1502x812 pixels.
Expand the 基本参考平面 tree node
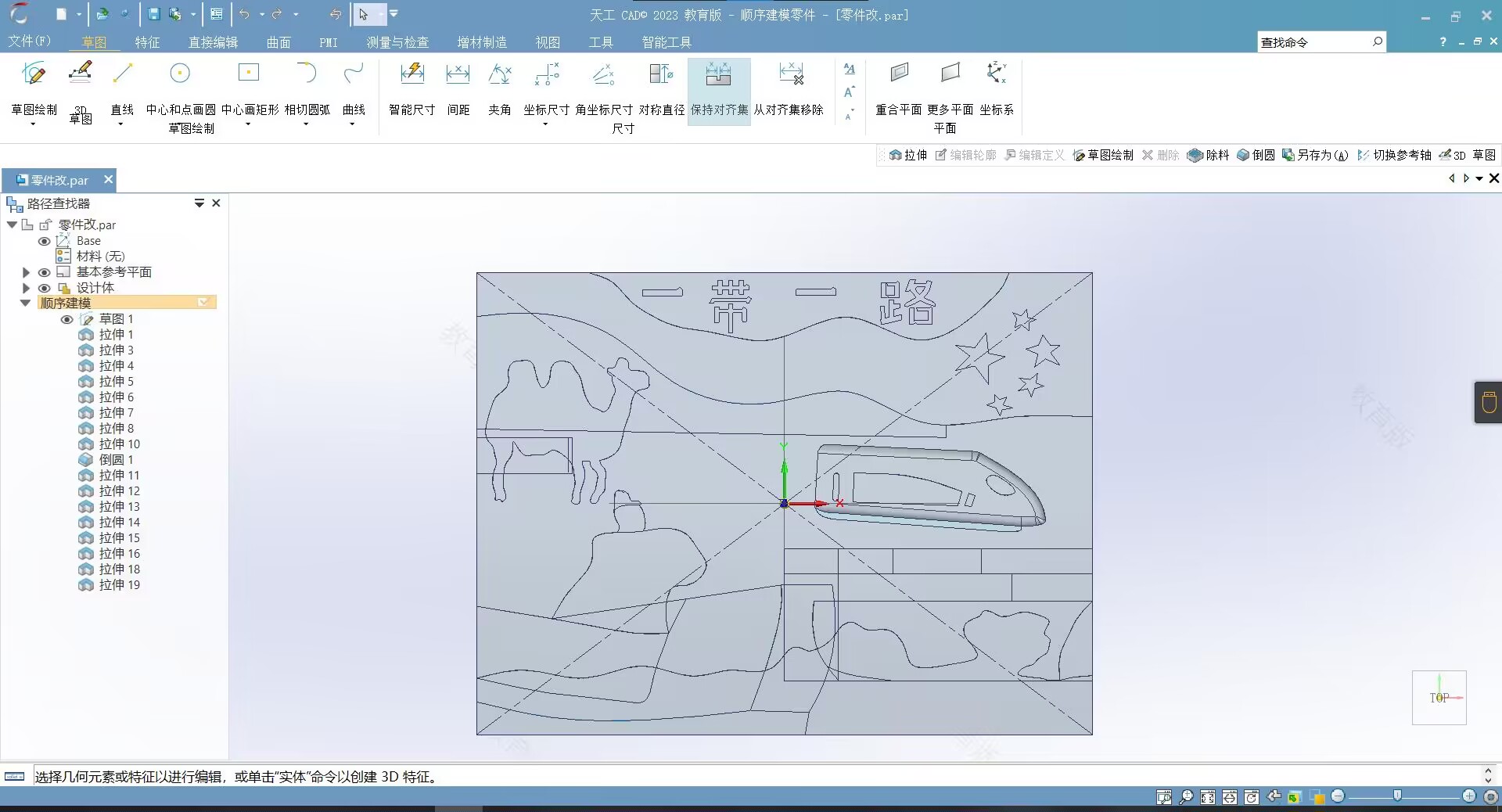point(26,272)
